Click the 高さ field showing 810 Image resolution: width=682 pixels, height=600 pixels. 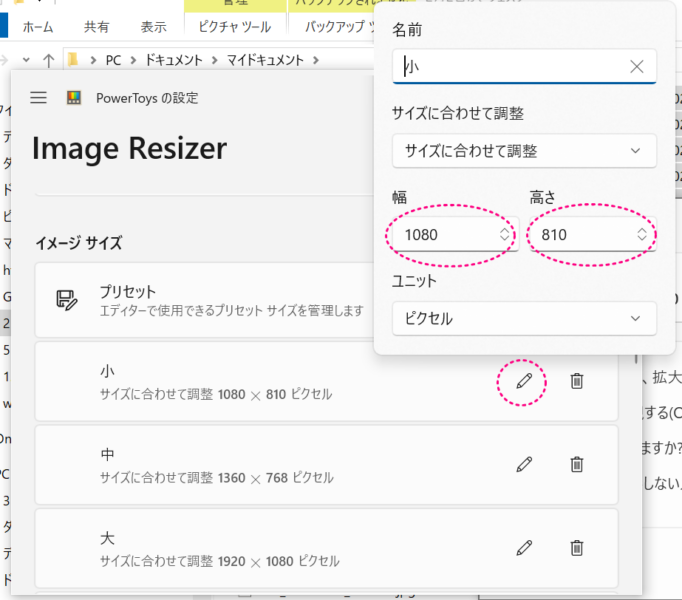(593, 235)
